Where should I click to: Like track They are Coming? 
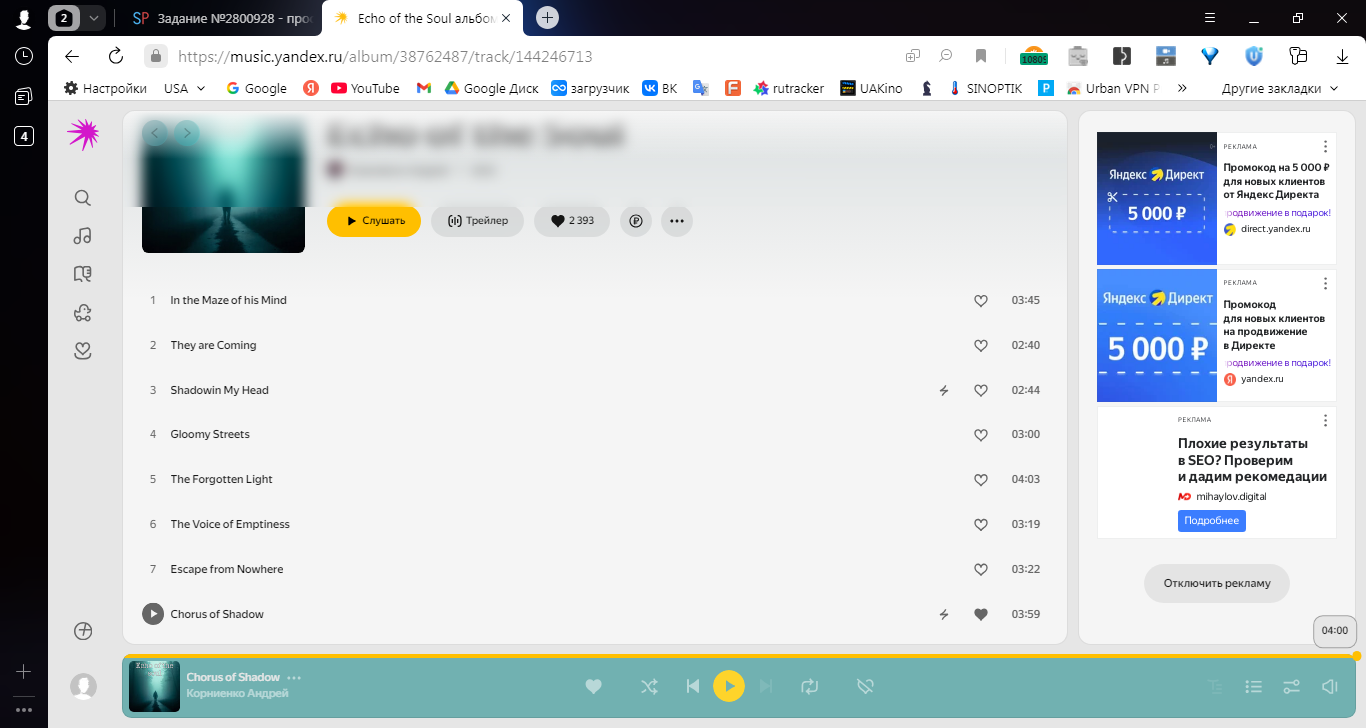click(981, 345)
